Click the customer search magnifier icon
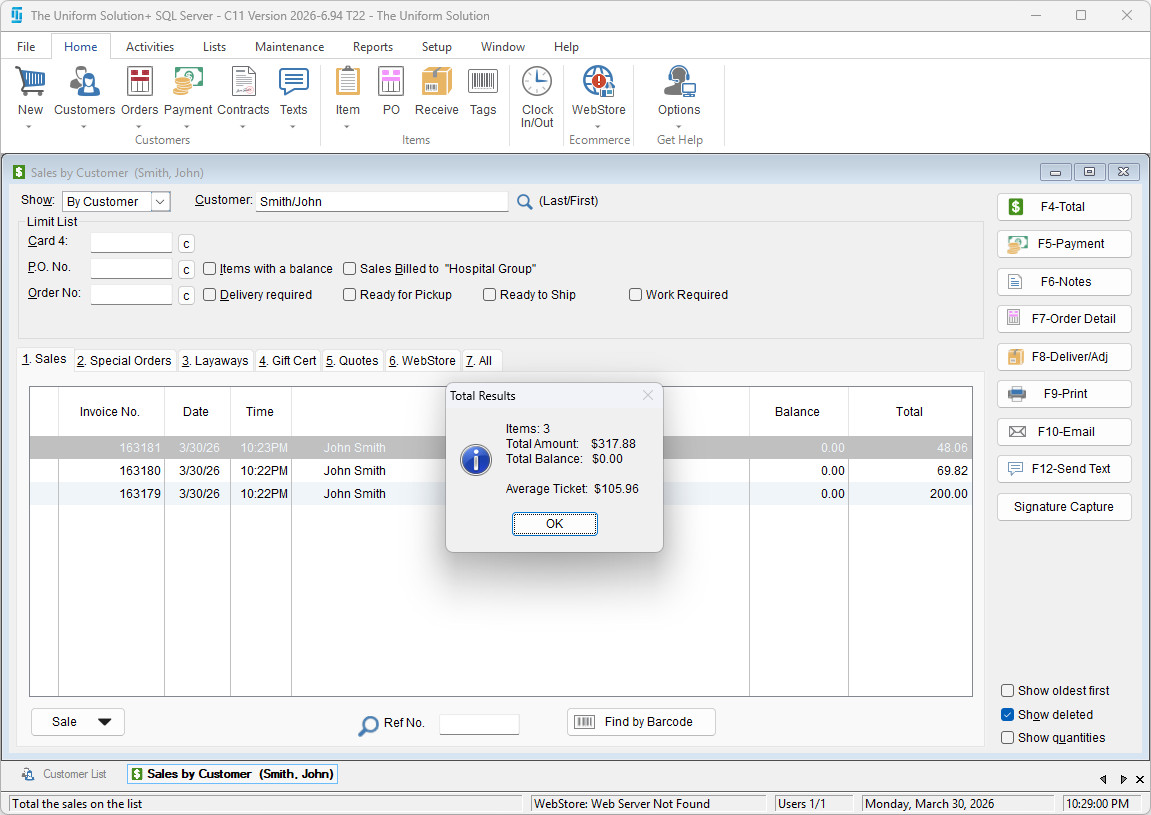 tap(525, 202)
